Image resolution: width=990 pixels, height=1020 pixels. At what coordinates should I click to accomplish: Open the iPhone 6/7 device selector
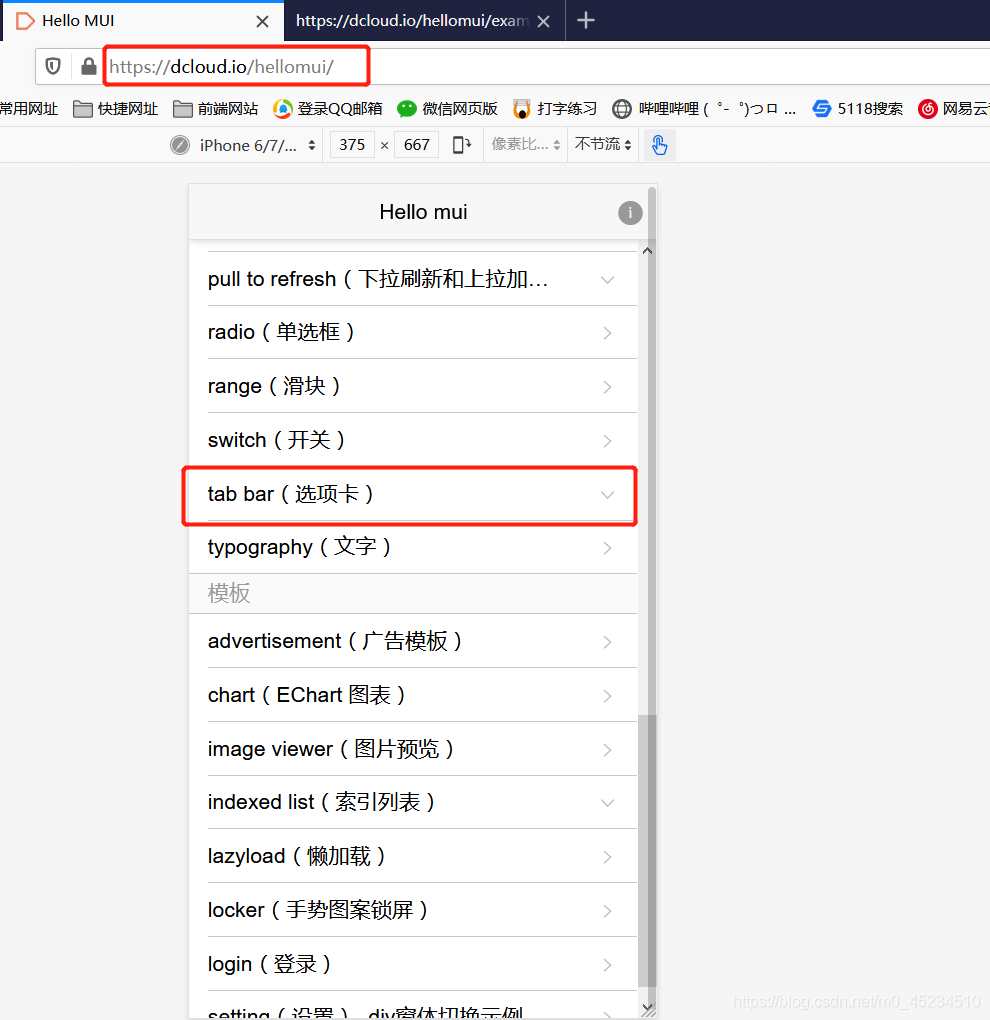[x=256, y=145]
